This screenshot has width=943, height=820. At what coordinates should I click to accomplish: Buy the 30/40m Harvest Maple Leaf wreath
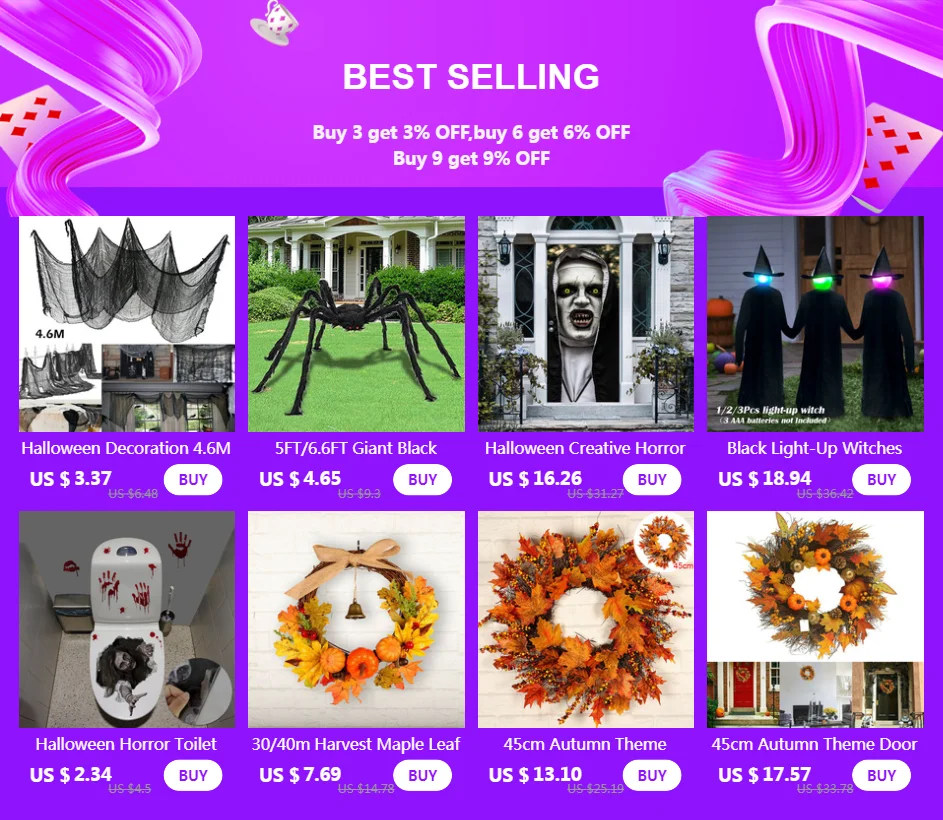click(422, 775)
